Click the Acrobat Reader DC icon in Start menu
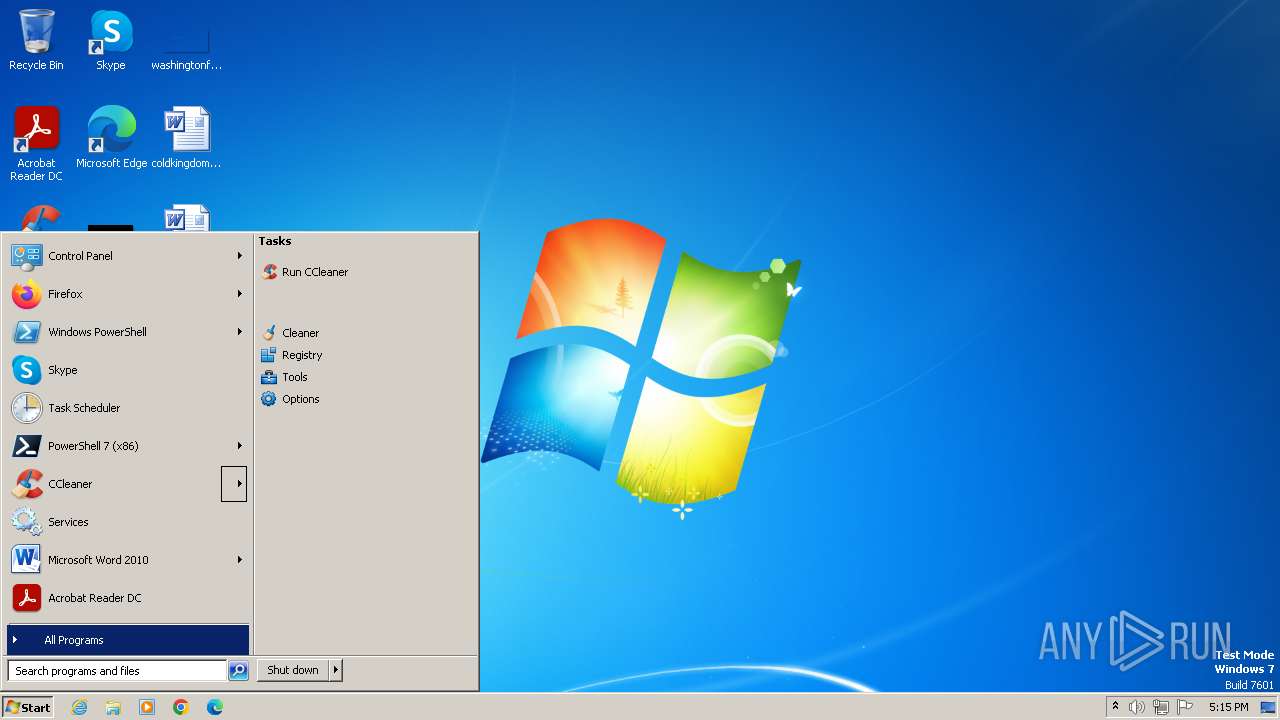The width and height of the screenshot is (1280, 720). click(x=27, y=598)
